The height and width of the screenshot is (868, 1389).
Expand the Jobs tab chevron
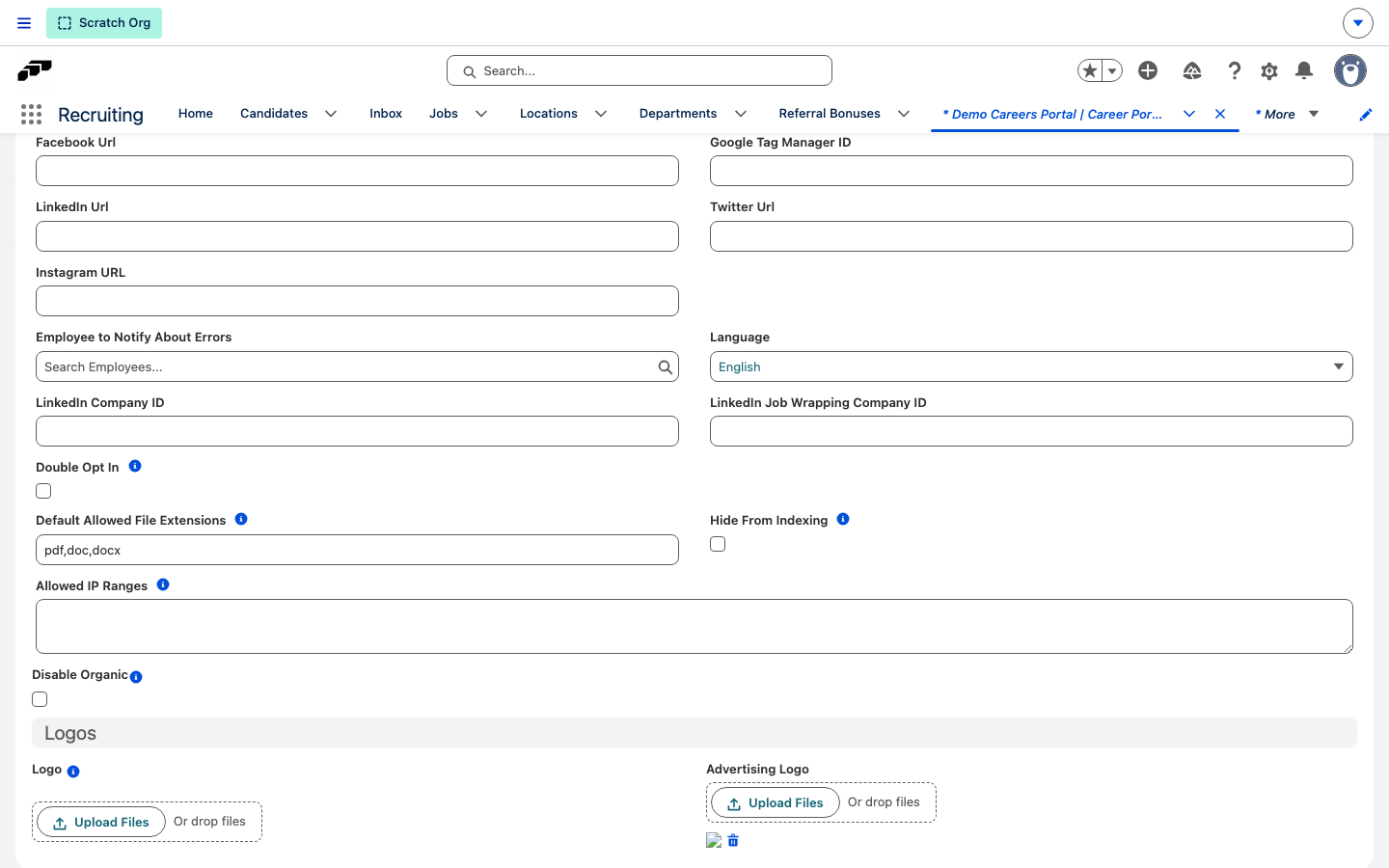pos(481,114)
